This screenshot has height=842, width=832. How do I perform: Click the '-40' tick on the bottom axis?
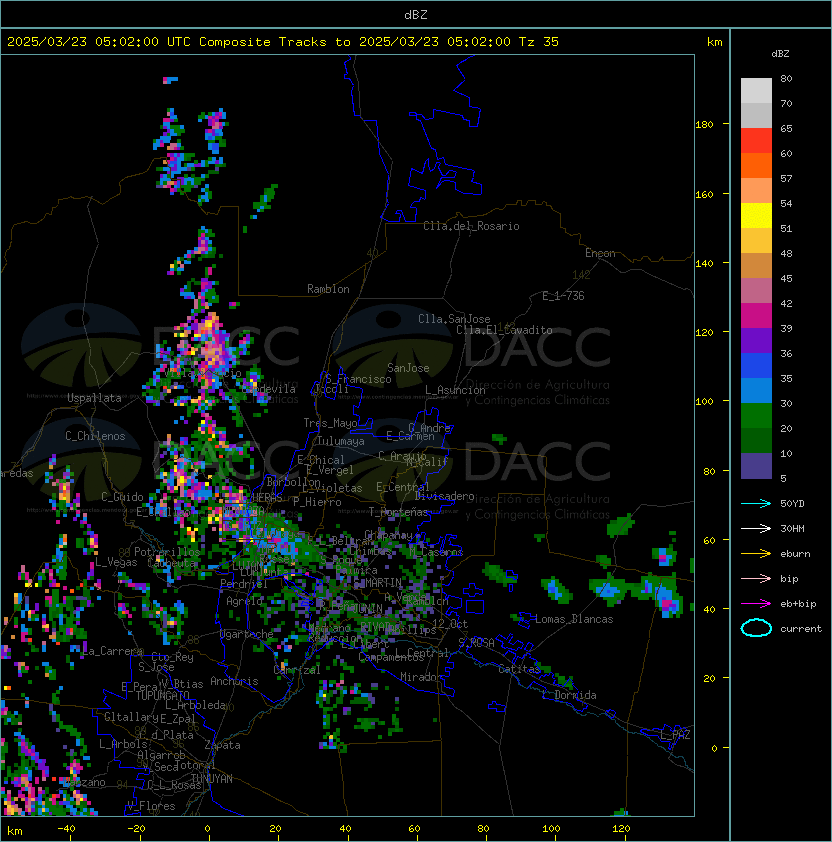tap(66, 829)
